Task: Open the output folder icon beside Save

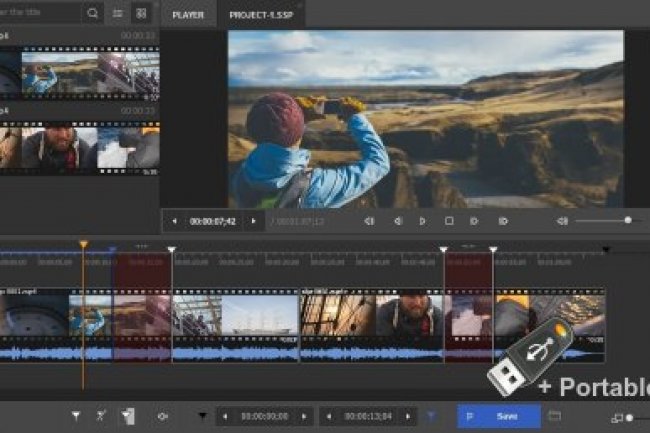Action: pos(555,416)
